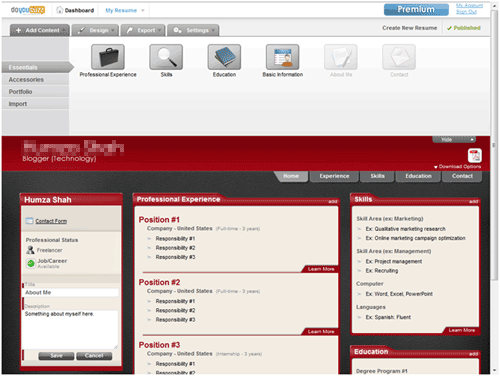
Task: Collapse the panel with Hide button
Action: tap(454, 139)
